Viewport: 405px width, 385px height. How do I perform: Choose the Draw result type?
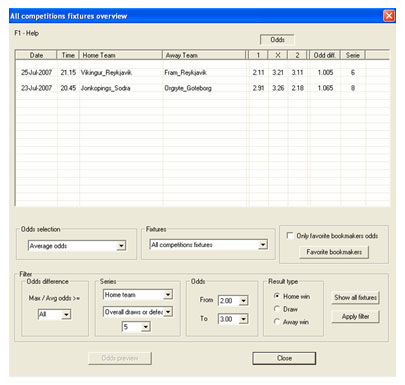[276, 309]
